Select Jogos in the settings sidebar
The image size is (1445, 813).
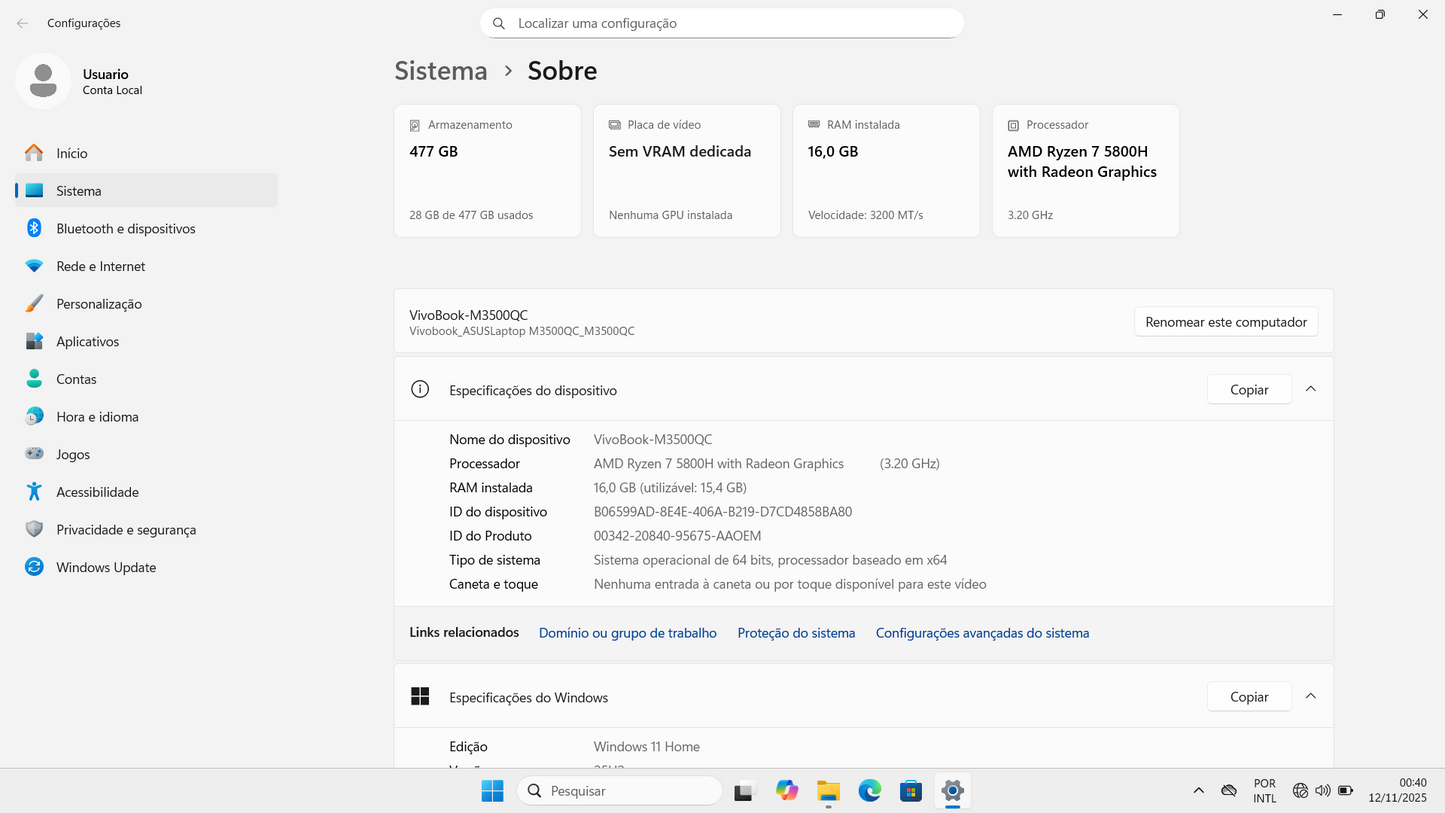[x=73, y=454]
